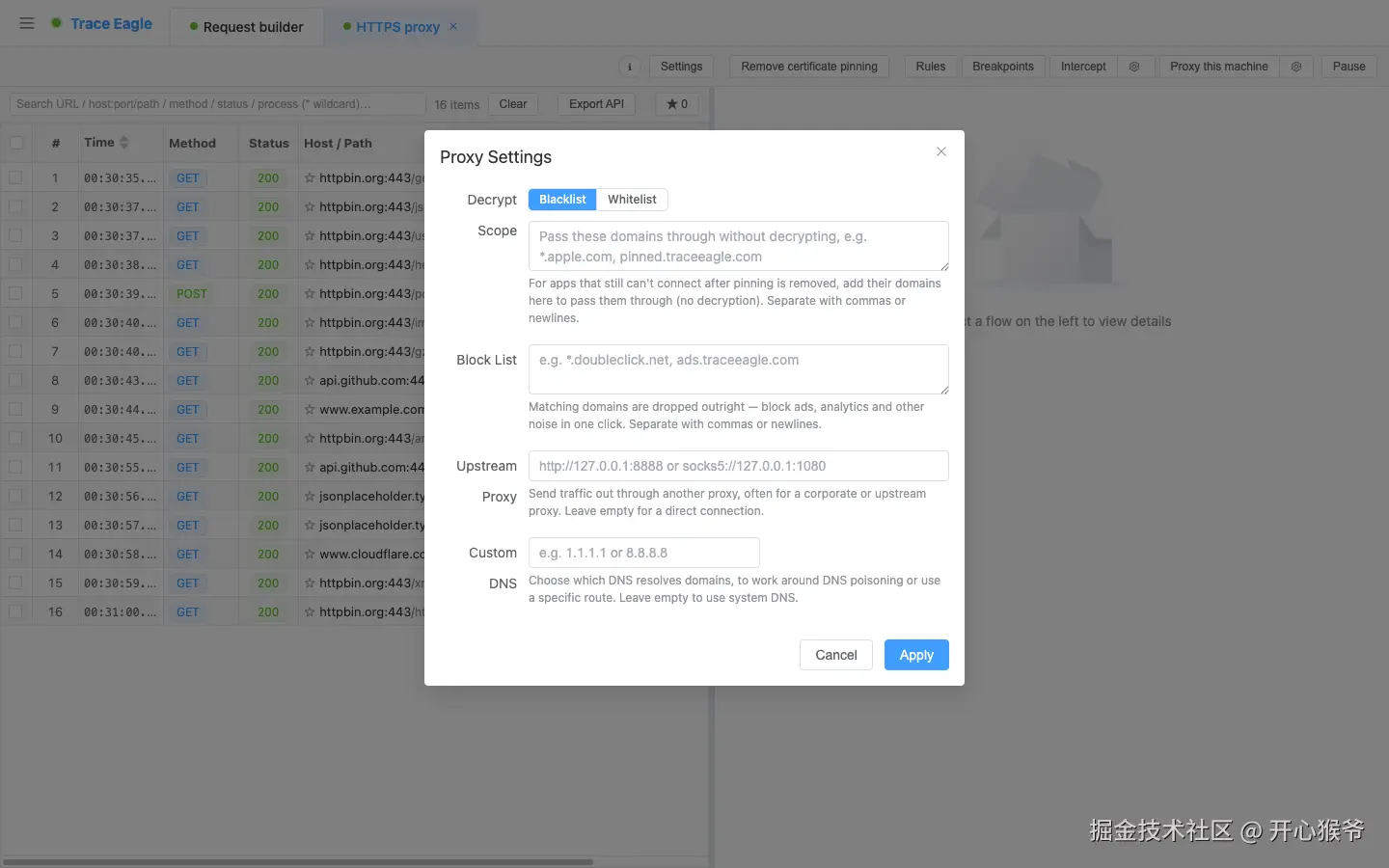This screenshot has height=868, width=1389.
Task: Pause the proxy capture
Action: tap(1348, 67)
